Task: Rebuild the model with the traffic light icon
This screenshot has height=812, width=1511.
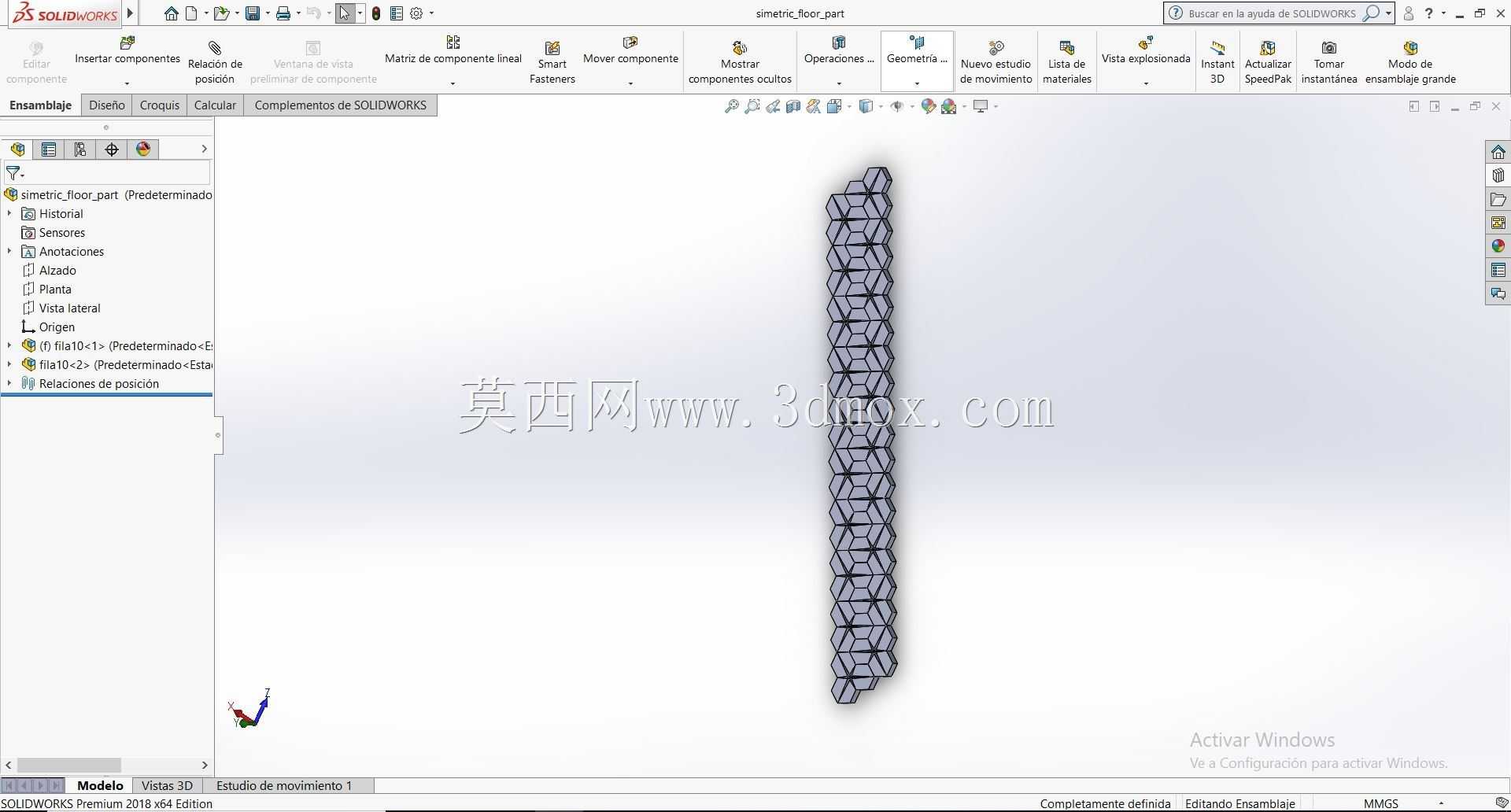Action: (x=376, y=13)
